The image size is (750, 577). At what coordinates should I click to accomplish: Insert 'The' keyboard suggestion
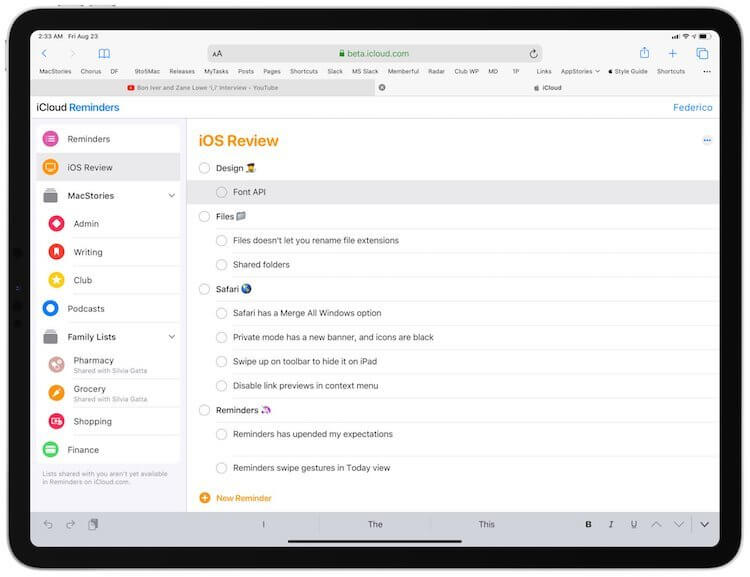click(375, 524)
